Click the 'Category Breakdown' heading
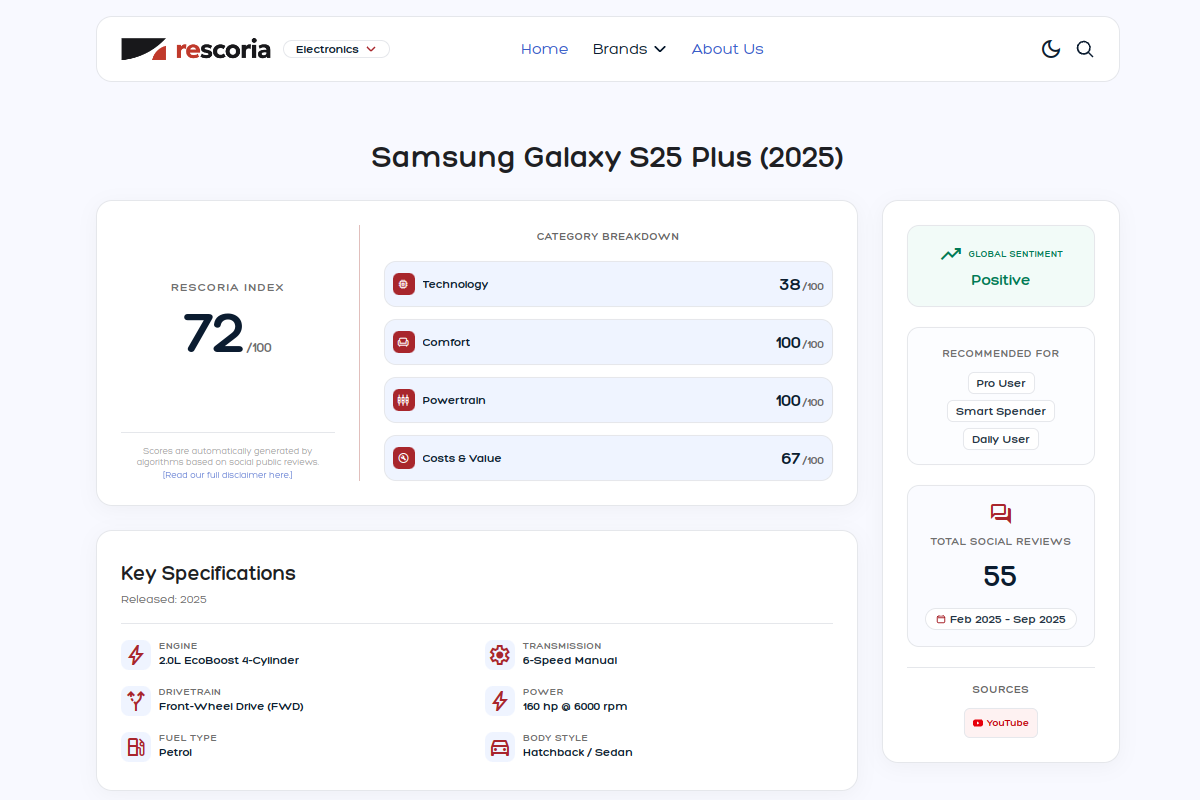 click(608, 237)
